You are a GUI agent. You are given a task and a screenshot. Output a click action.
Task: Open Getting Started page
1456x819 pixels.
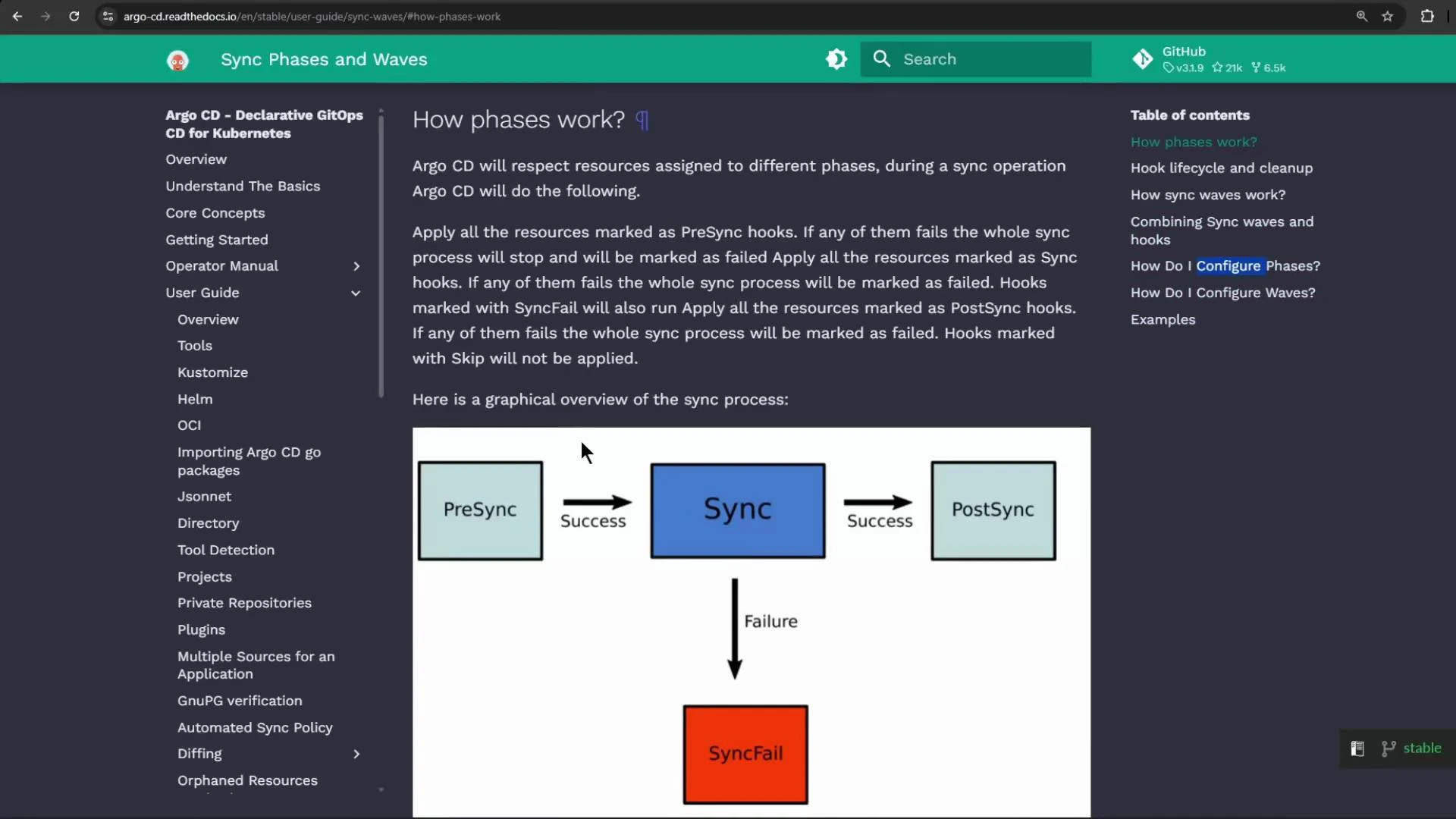[217, 240]
